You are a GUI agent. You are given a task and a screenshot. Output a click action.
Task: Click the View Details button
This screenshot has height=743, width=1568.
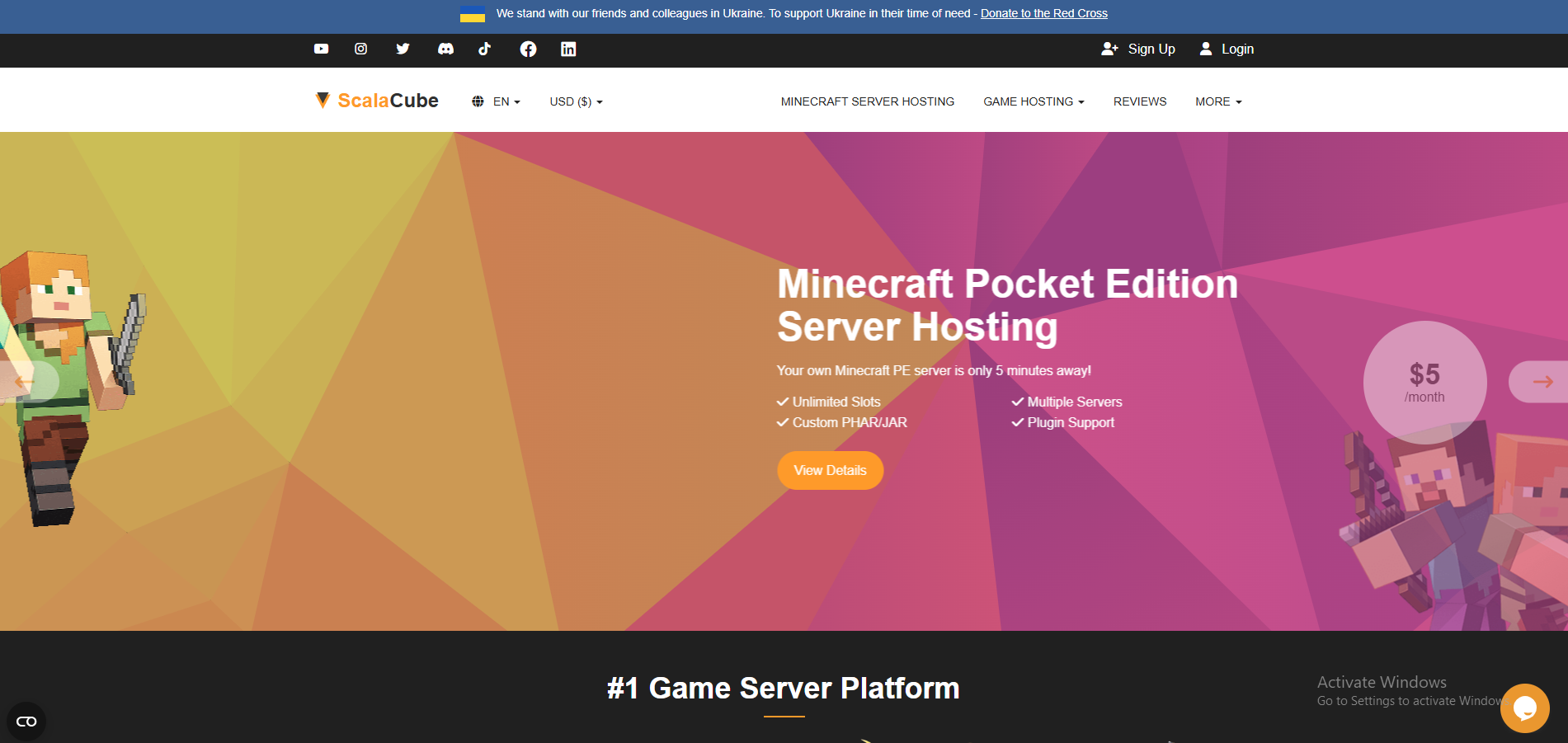[x=830, y=470]
